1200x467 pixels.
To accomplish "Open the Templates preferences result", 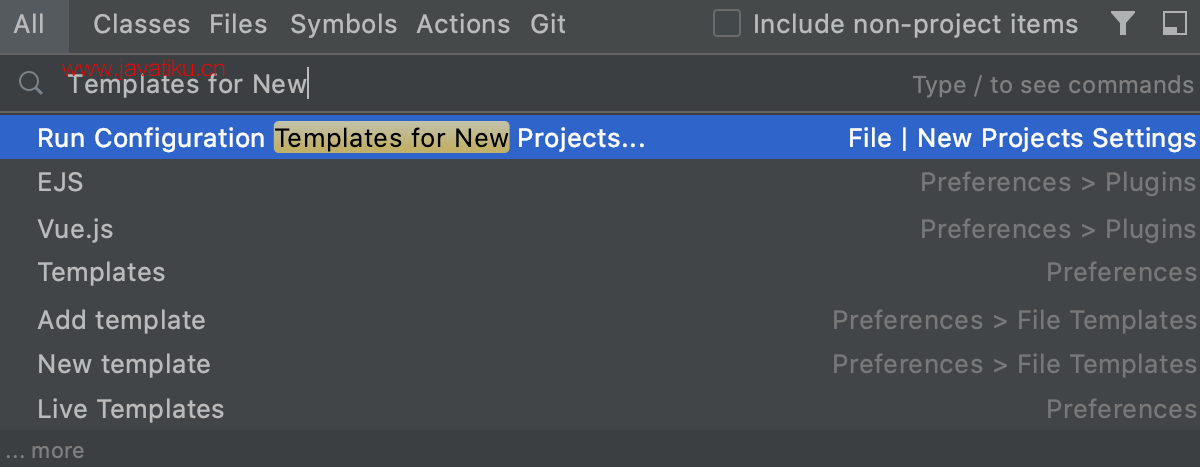I will (600, 272).
